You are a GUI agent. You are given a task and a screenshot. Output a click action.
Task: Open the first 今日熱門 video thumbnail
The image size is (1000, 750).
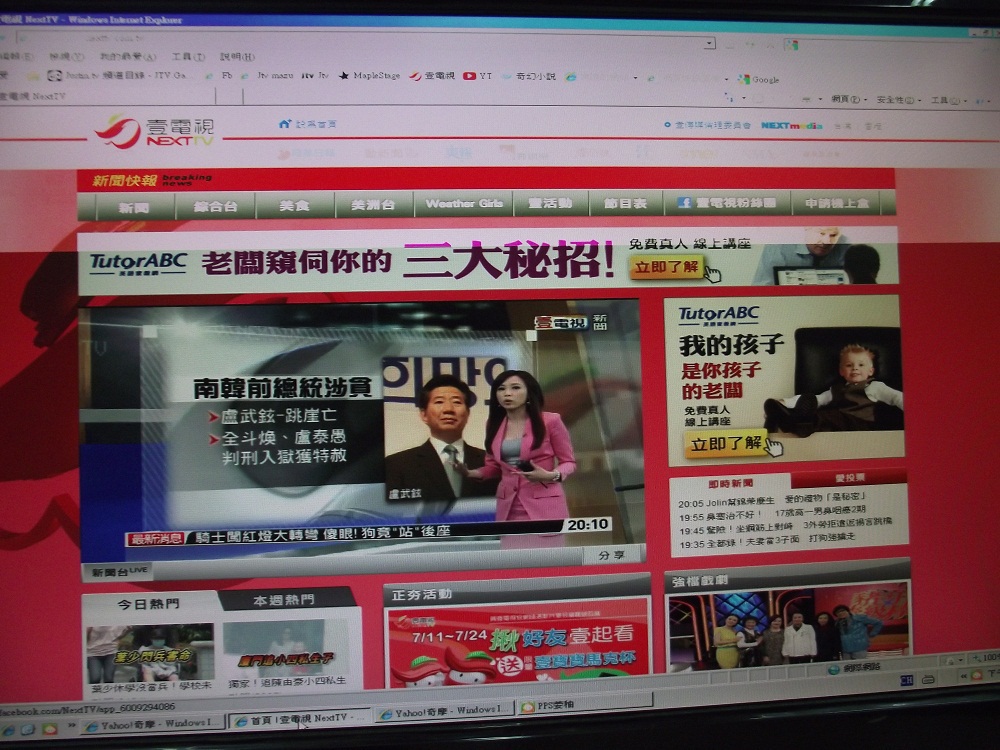point(150,654)
